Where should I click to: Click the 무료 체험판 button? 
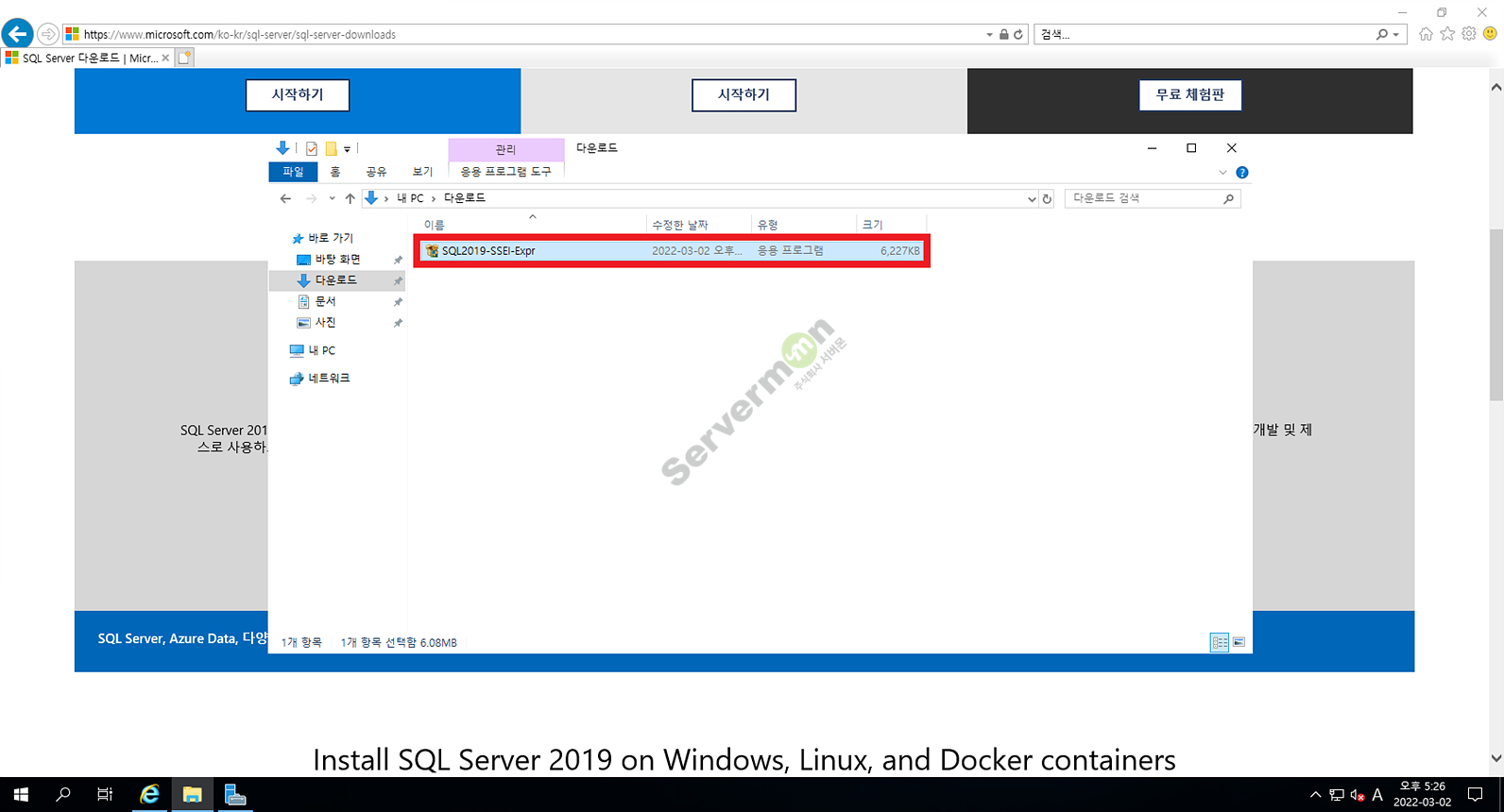[1190, 94]
